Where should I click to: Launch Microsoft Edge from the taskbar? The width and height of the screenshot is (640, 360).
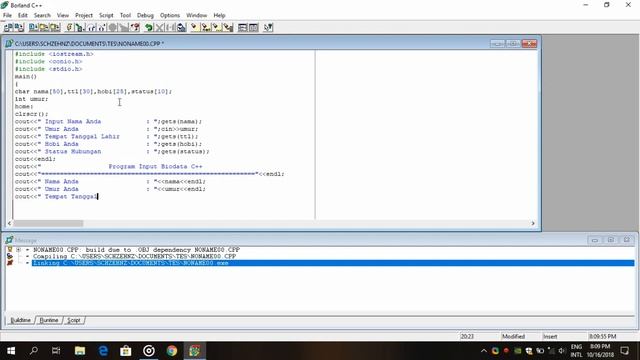tap(103, 351)
